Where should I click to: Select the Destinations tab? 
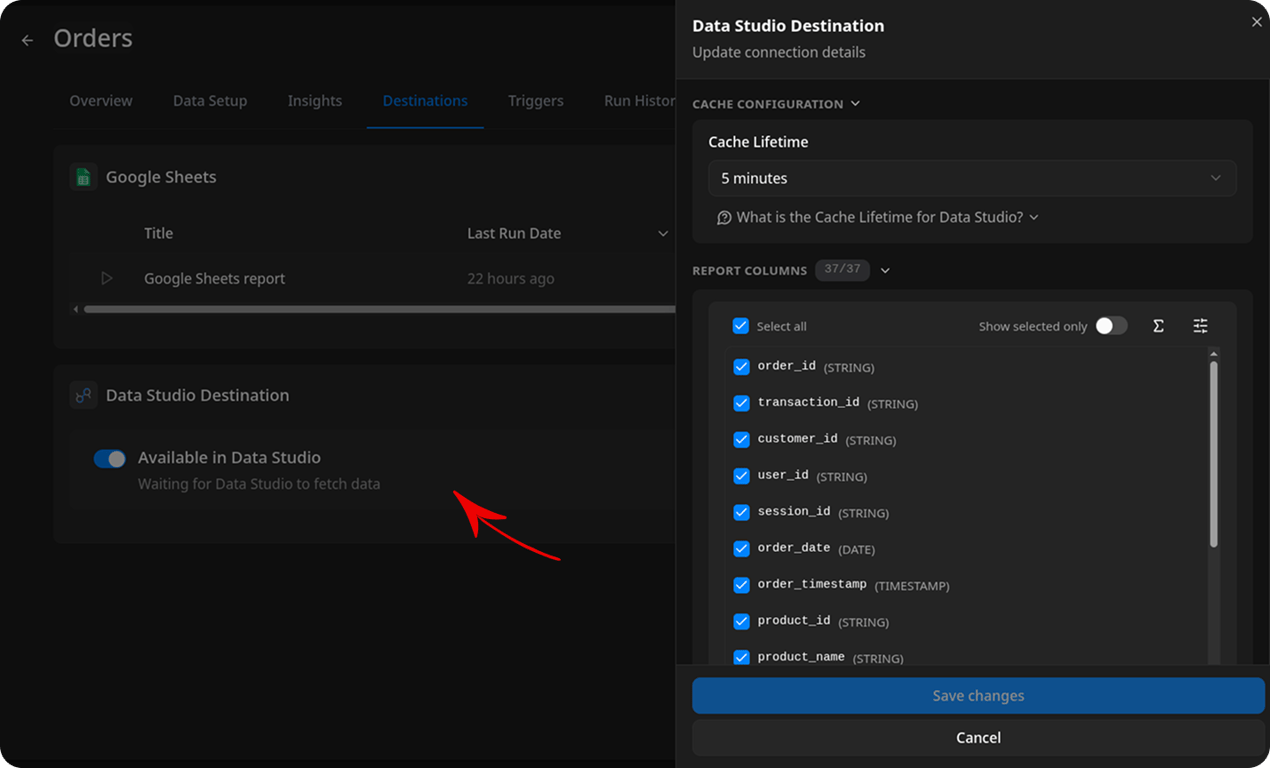point(425,101)
